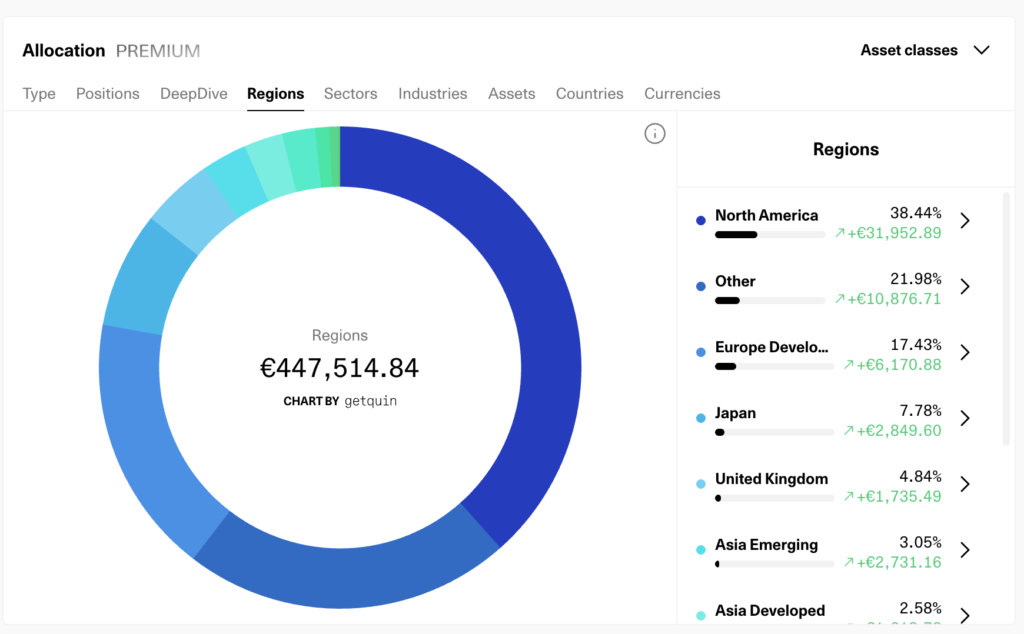Screen dimensions: 1024x634
Task: Expand the Japan region chevron
Action: pyautogui.click(x=965, y=419)
